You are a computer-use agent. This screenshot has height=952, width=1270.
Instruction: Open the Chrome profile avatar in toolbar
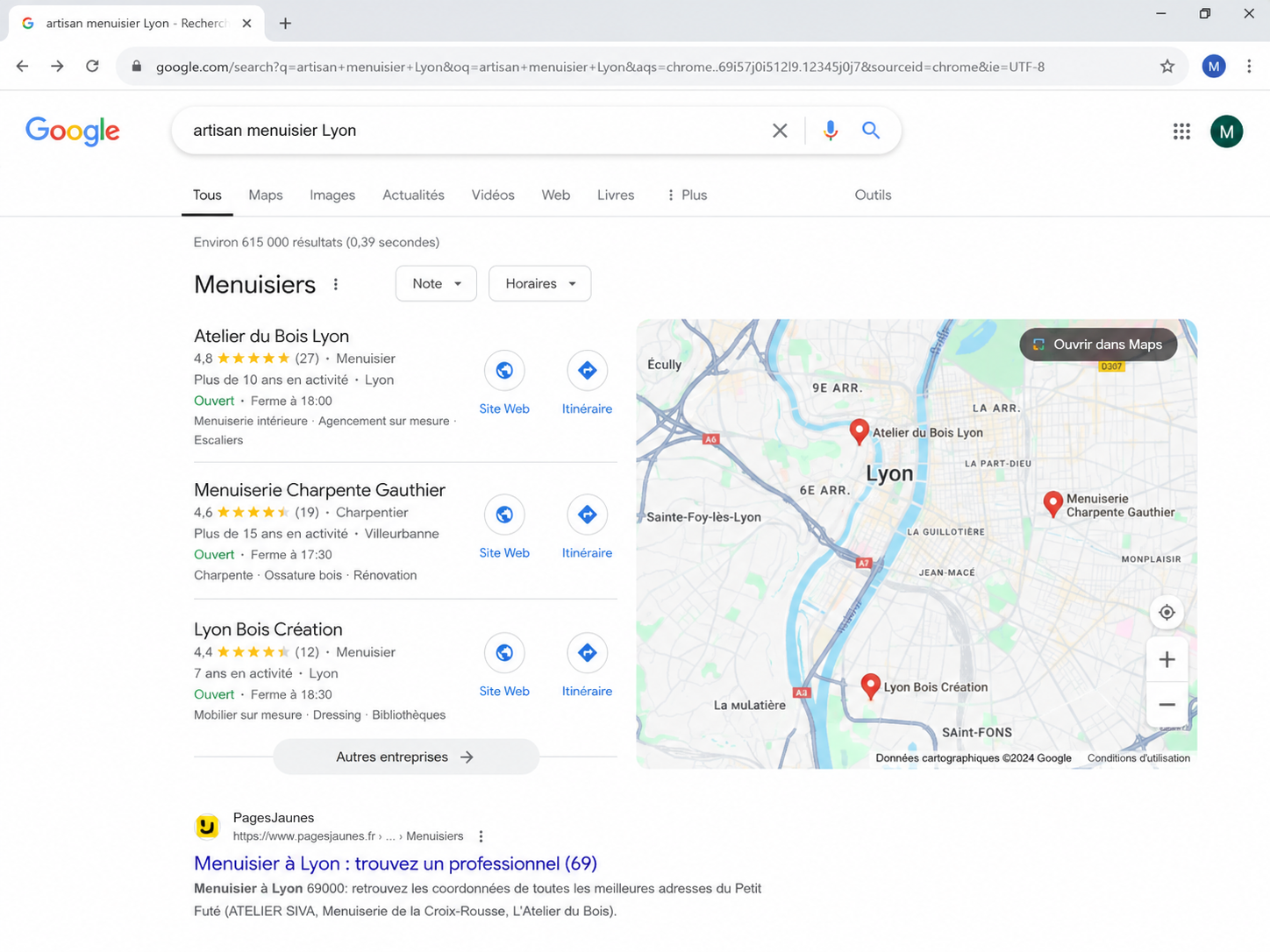(x=1213, y=67)
